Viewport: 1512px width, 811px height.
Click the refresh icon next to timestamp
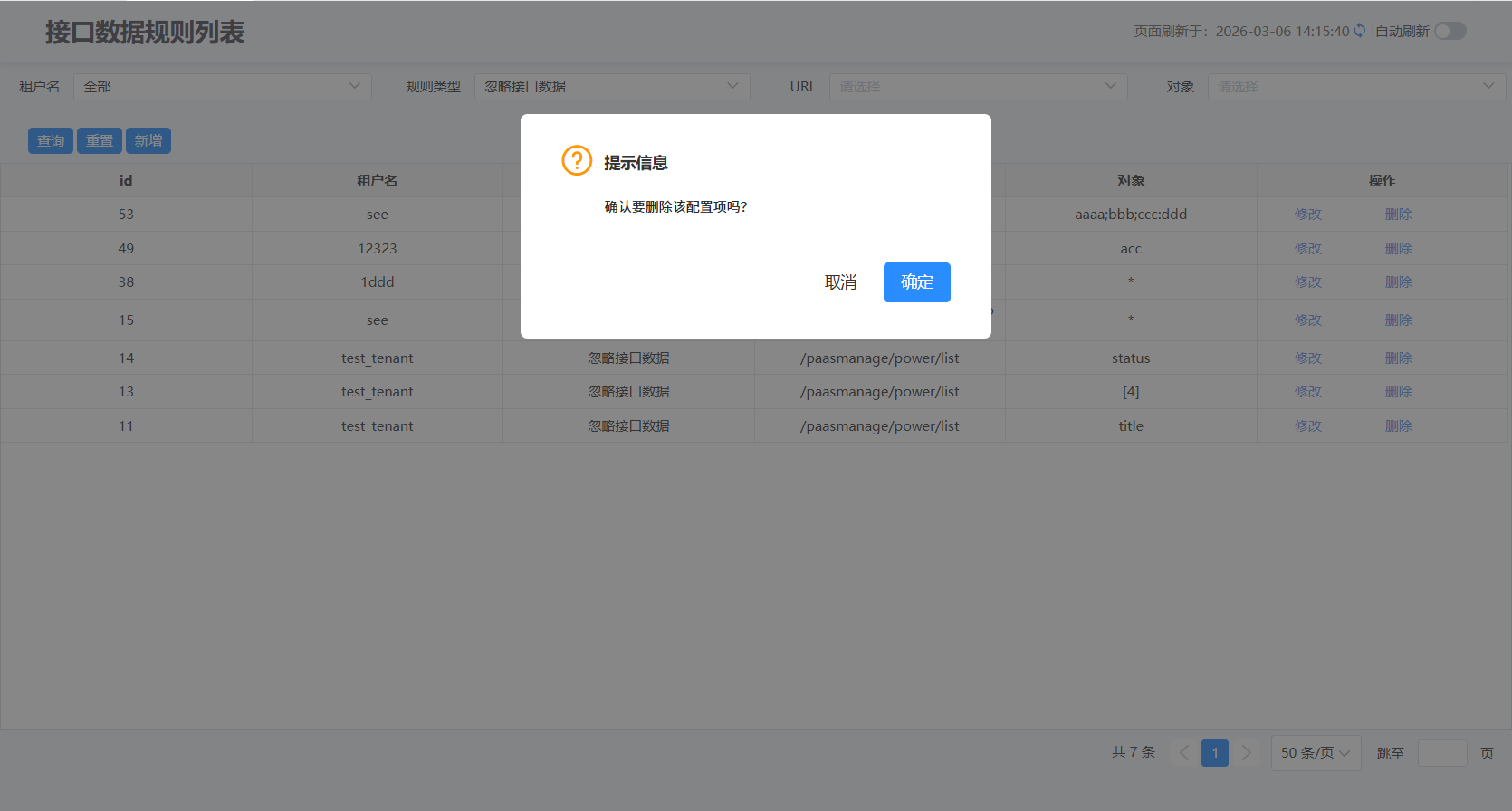(x=1360, y=31)
